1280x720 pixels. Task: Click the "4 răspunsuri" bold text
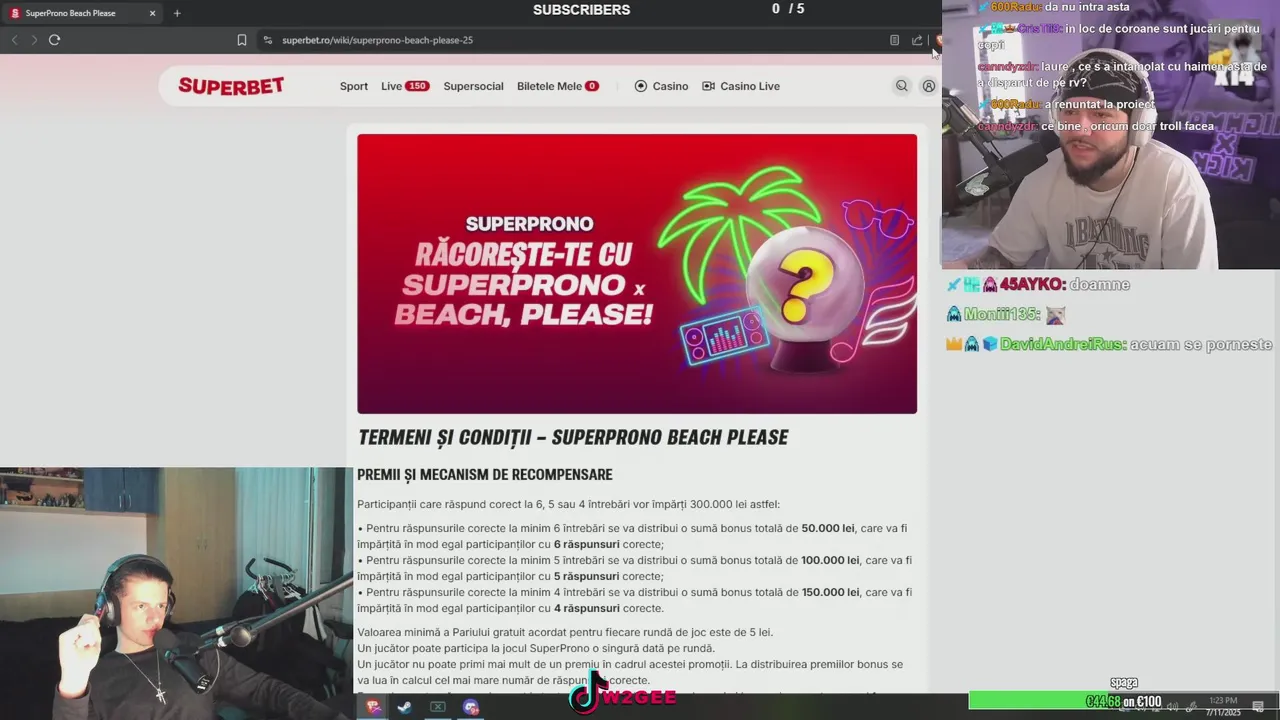pos(586,608)
